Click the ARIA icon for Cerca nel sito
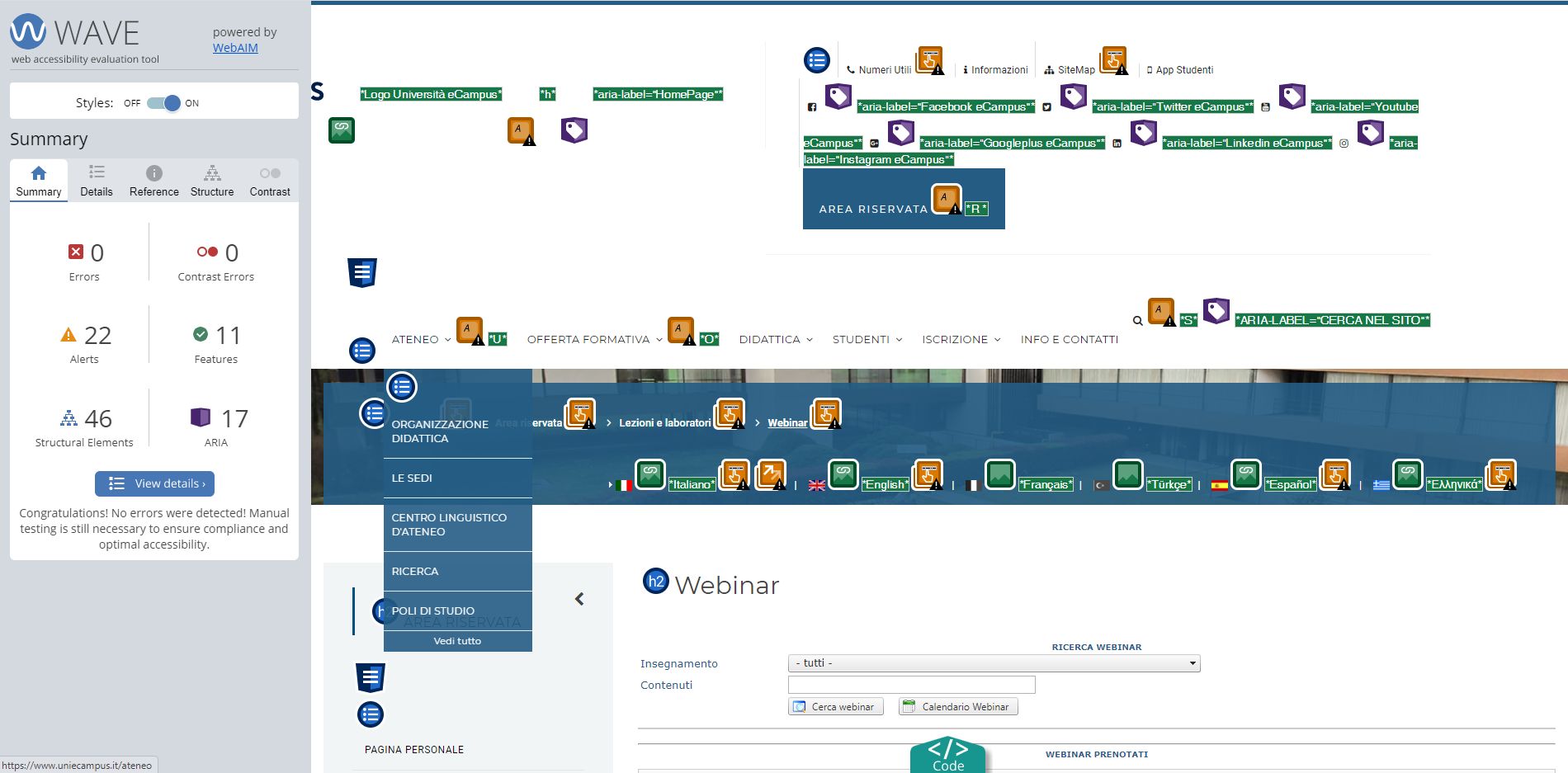The width and height of the screenshot is (1568, 773). (x=1216, y=311)
